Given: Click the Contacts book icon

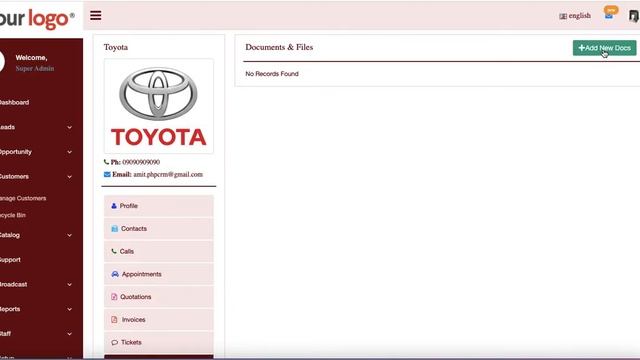Looking at the screenshot, I should point(115,229).
